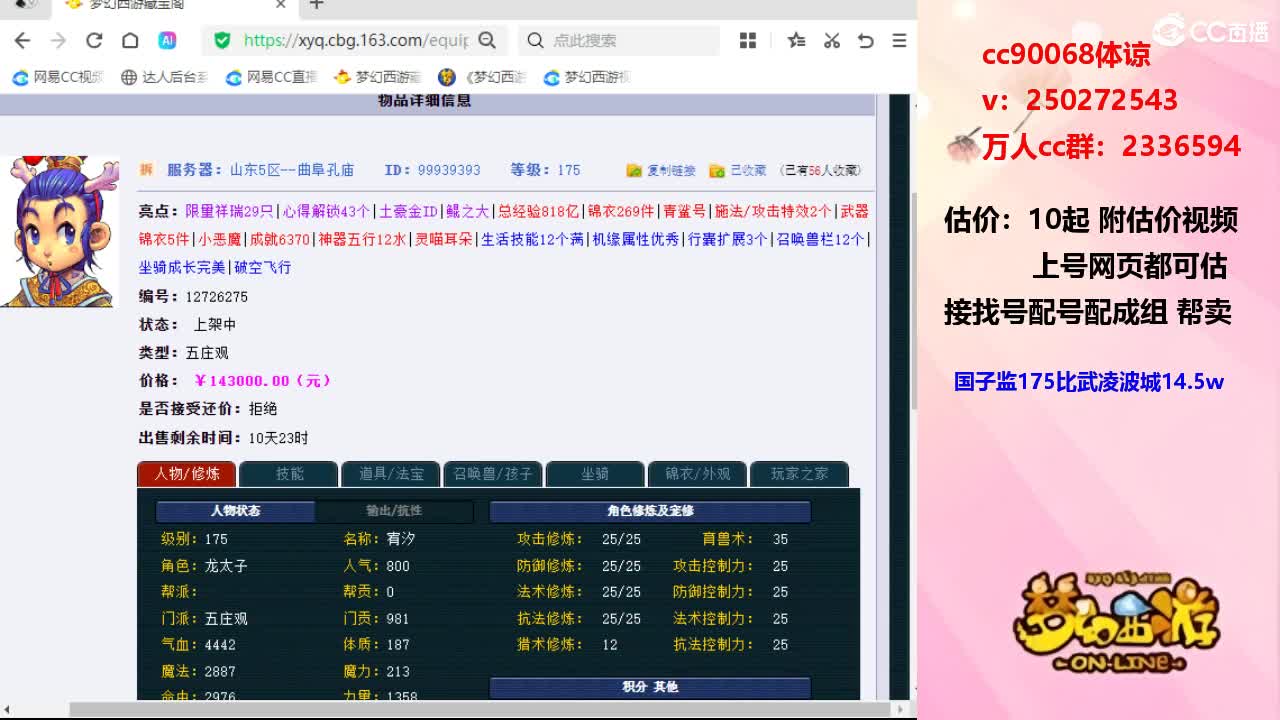The image size is (1280, 720).
Task: Focus the 点此搜索 search box
Action: click(x=620, y=40)
